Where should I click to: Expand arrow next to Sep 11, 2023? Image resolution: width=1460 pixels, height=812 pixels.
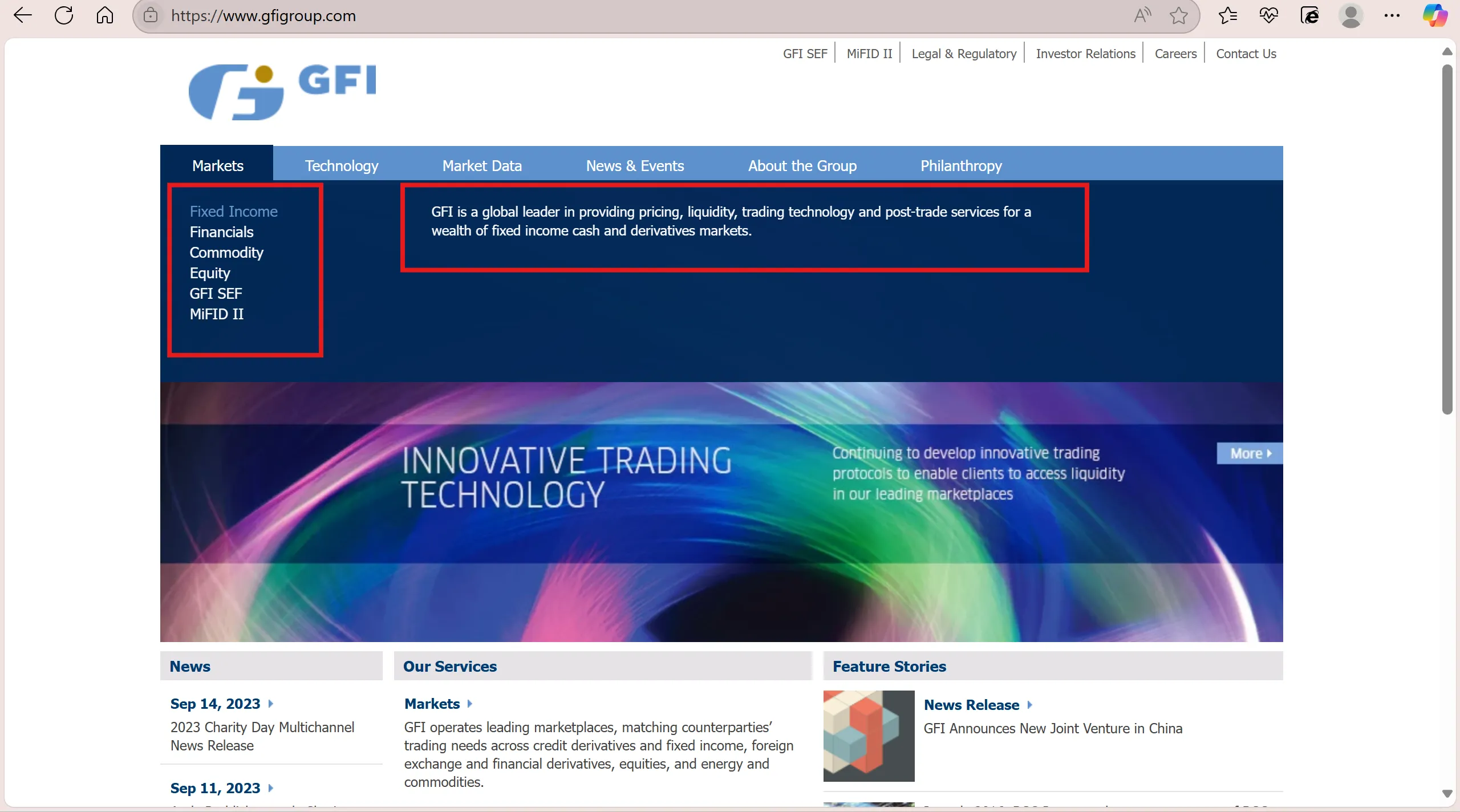pyautogui.click(x=271, y=788)
